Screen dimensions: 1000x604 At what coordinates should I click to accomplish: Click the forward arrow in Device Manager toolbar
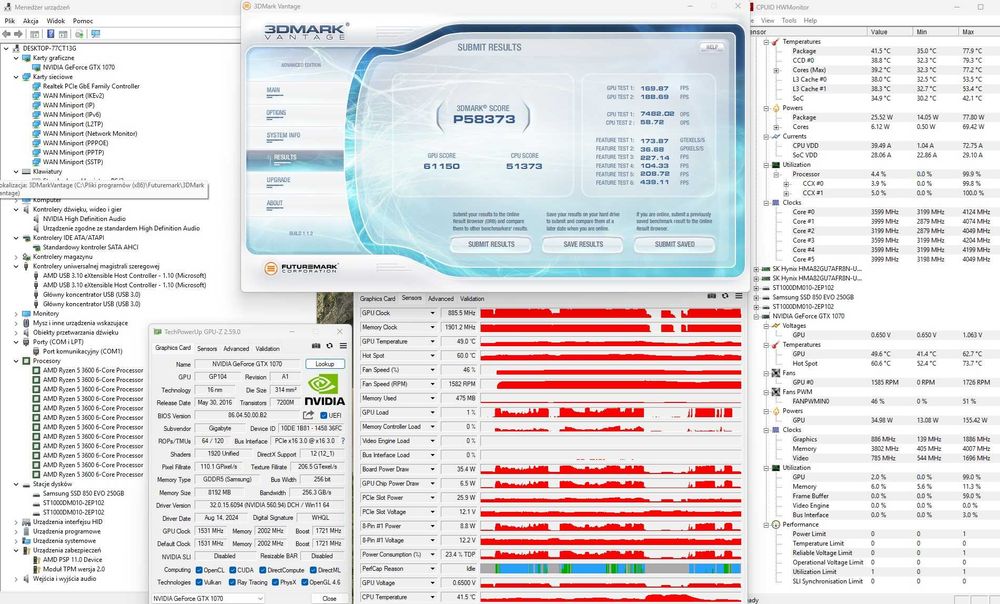(18, 34)
